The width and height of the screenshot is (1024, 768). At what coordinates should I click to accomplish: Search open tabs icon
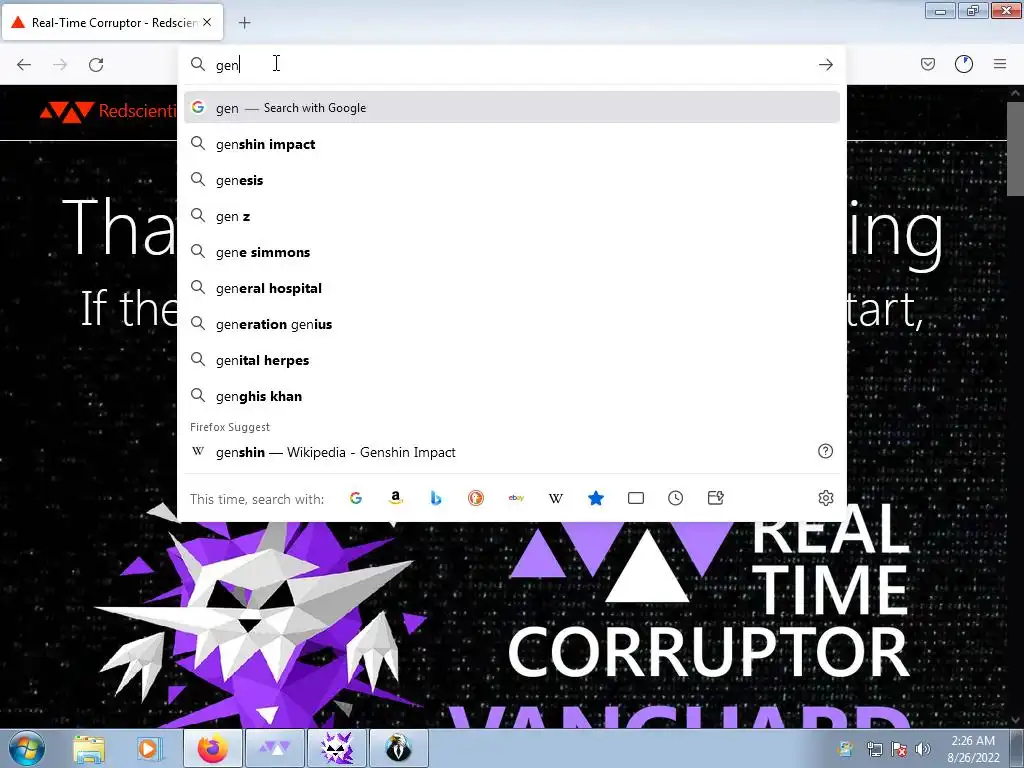click(x=635, y=498)
